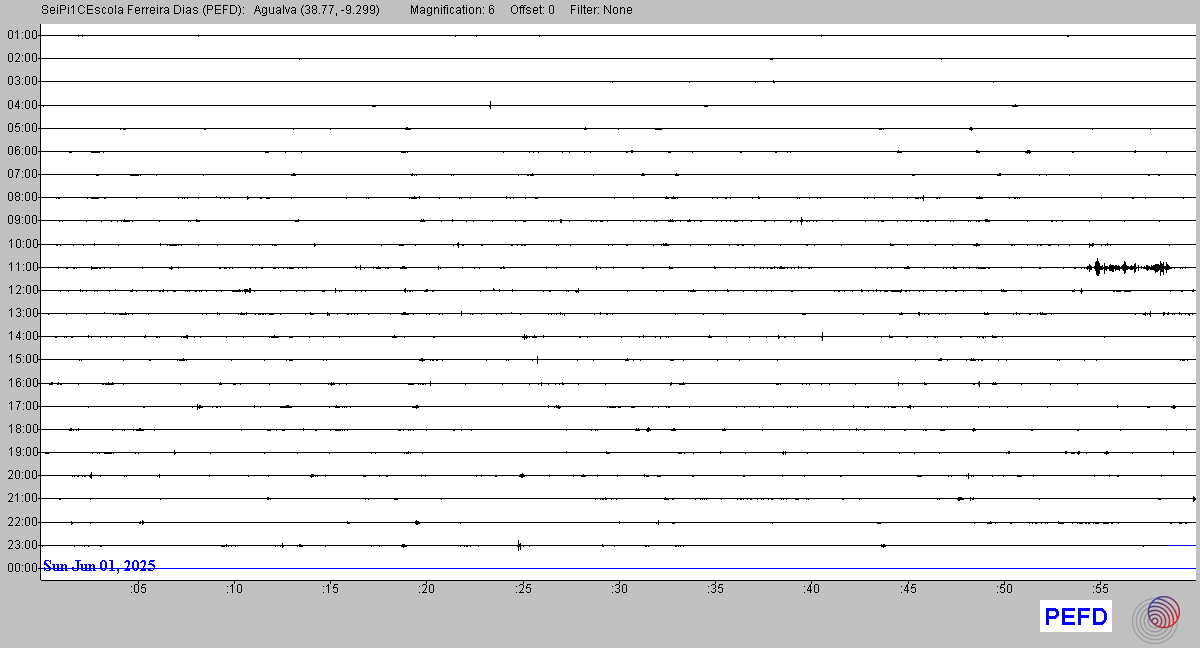The image size is (1200, 648).
Task: Click the 02:00 hour label
Action: coord(22,58)
